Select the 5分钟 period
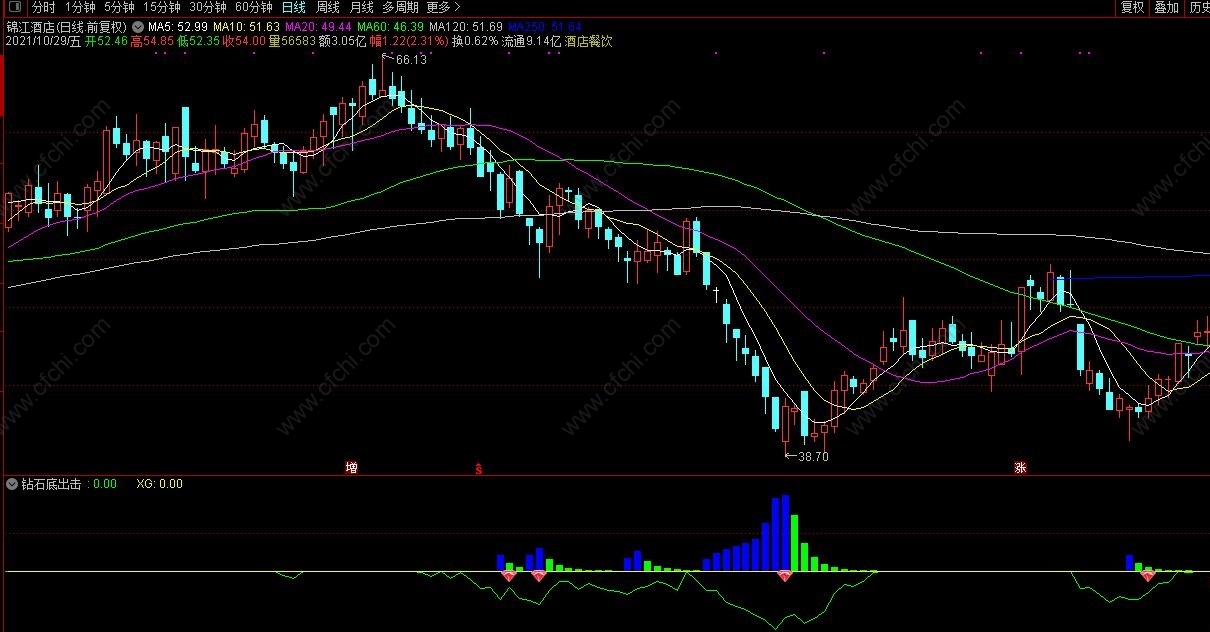Screen dimensions: 1210x632 coord(119,7)
